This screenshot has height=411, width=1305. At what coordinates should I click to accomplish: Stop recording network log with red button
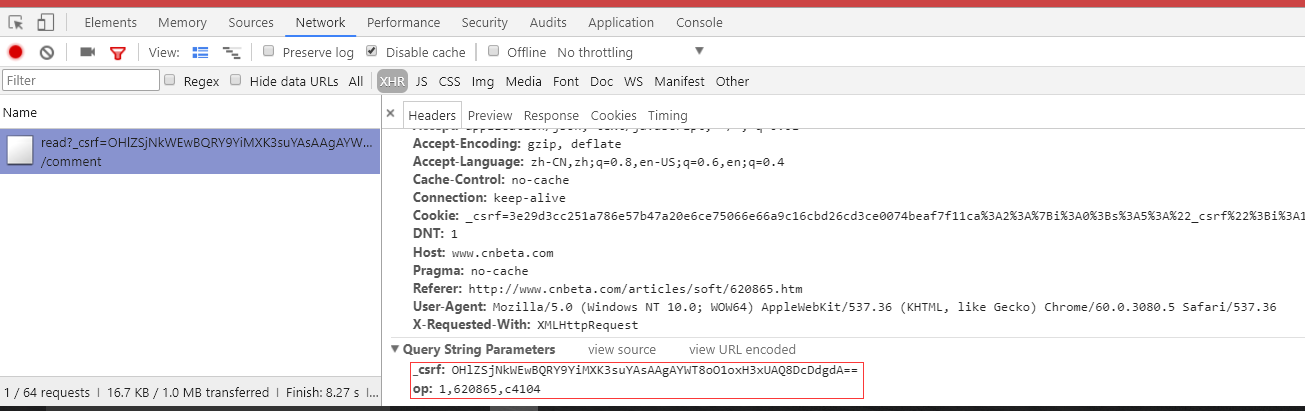click(16, 52)
